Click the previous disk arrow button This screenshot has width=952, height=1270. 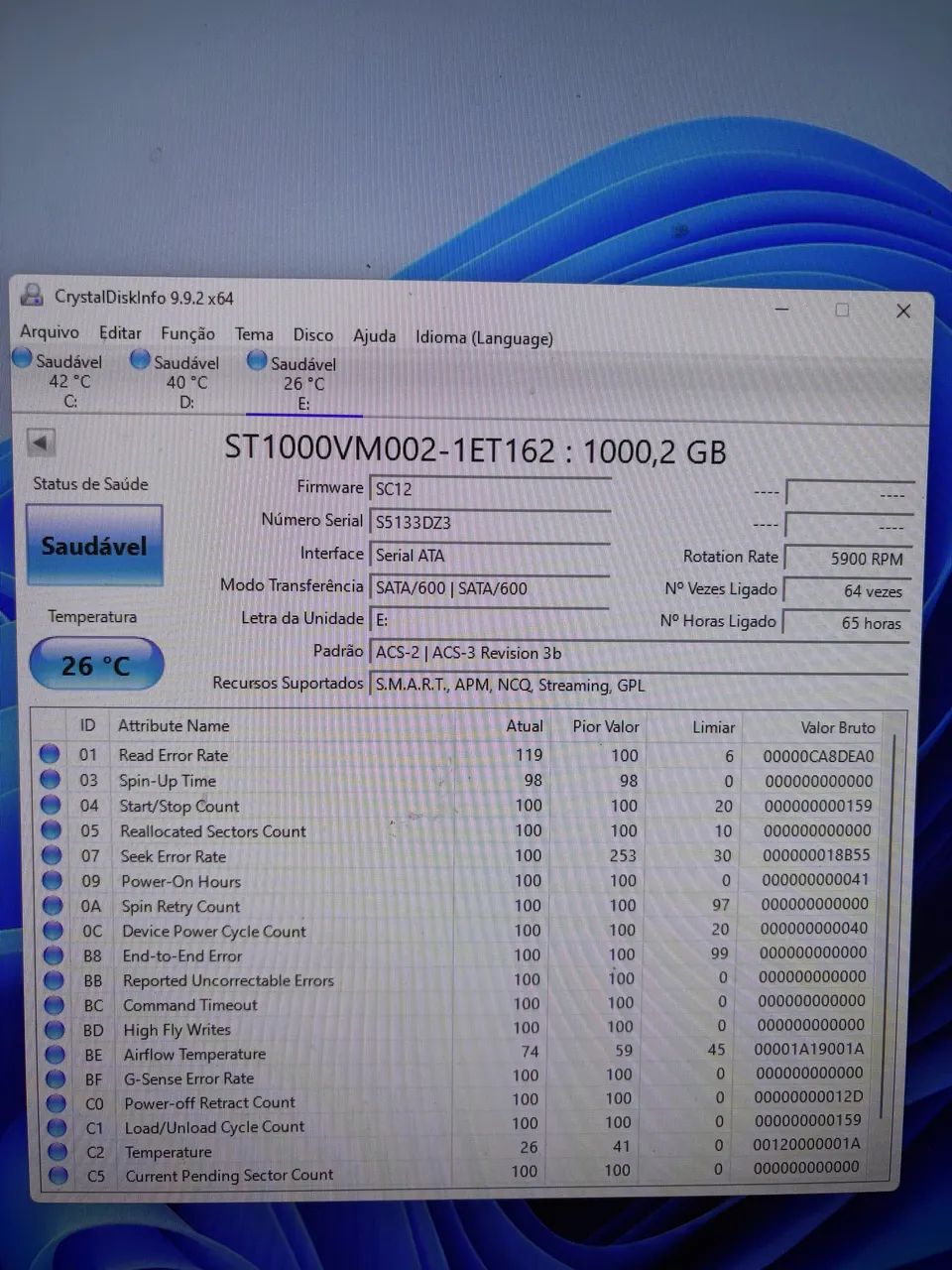41,443
